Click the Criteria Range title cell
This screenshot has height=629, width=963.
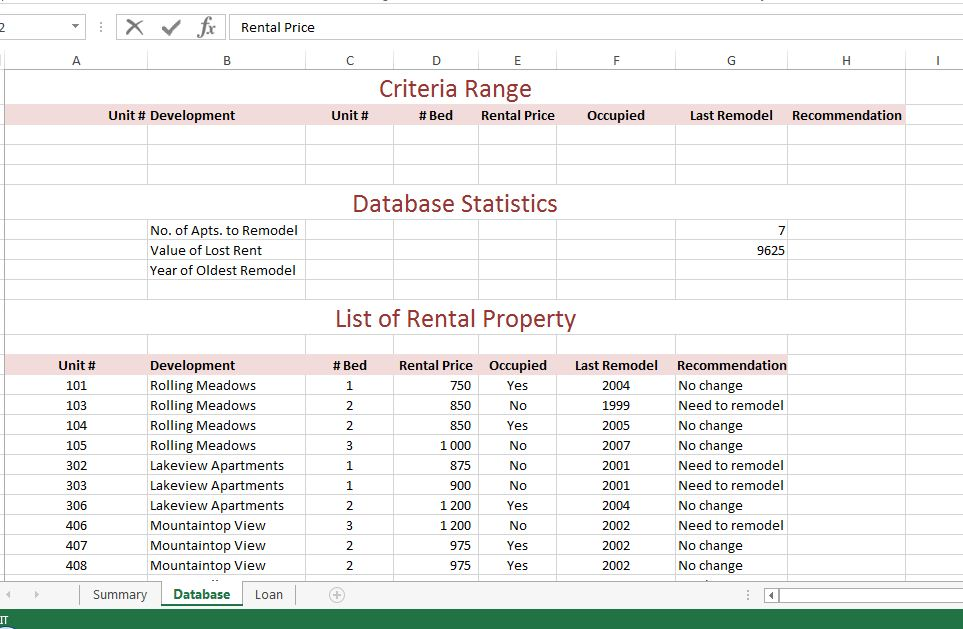pos(455,89)
